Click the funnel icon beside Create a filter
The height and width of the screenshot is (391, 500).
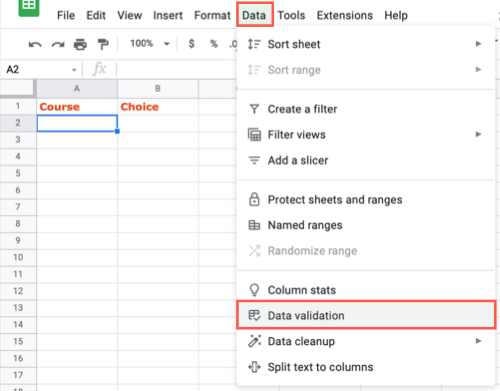pos(254,109)
